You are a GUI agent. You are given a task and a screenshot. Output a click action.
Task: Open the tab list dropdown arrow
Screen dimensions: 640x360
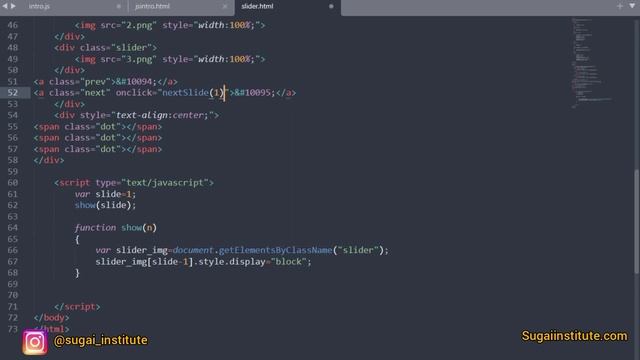[x=632, y=6]
